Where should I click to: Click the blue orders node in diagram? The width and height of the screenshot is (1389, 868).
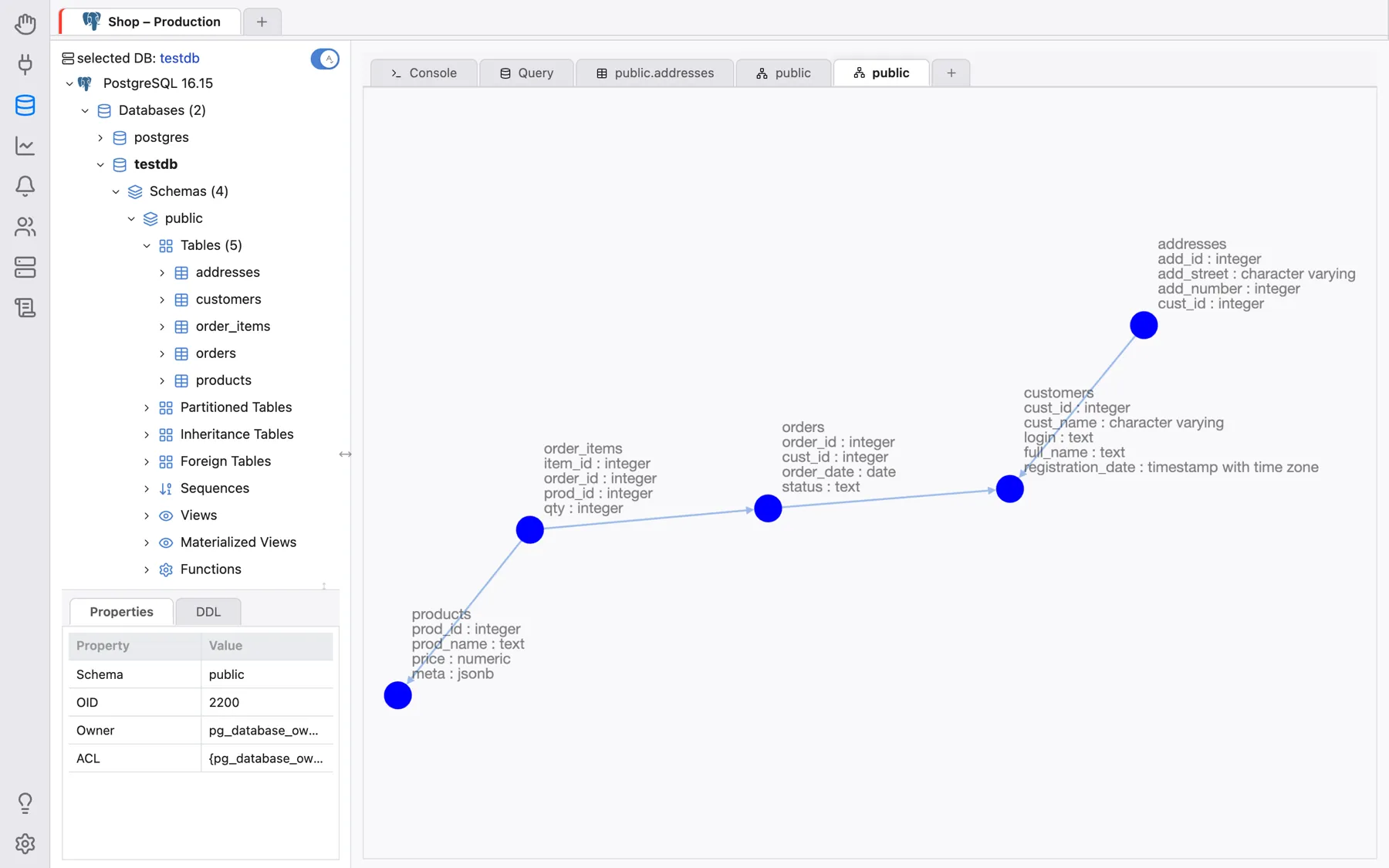768,508
